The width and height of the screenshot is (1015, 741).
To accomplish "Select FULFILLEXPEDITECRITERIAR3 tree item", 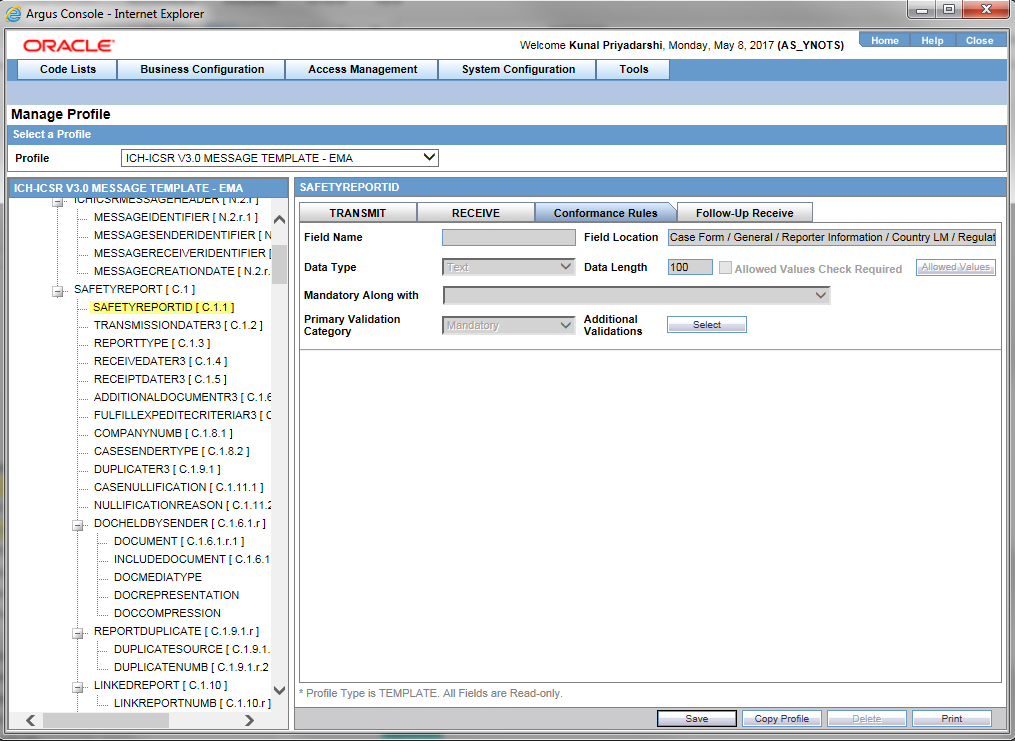I will (183, 415).
